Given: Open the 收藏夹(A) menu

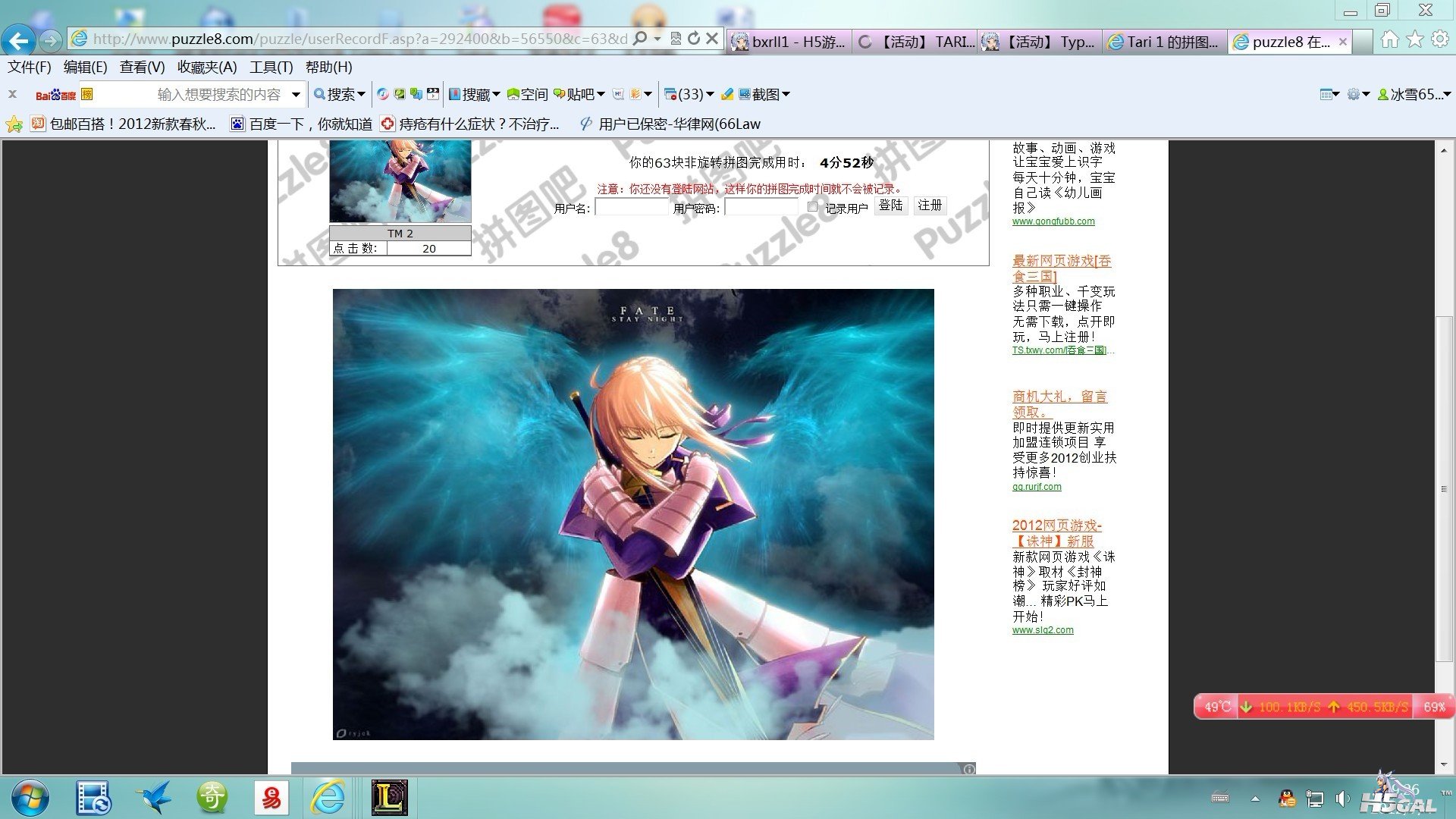Looking at the screenshot, I should [207, 67].
